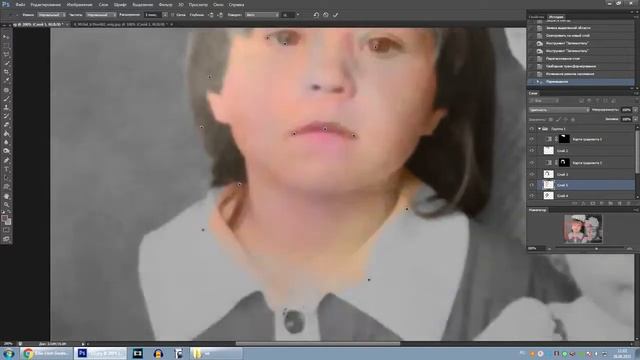The height and width of the screenshot is (360, 640).
Task: Click the trash icon in the Layers panel
Action: tap(628, 203)
